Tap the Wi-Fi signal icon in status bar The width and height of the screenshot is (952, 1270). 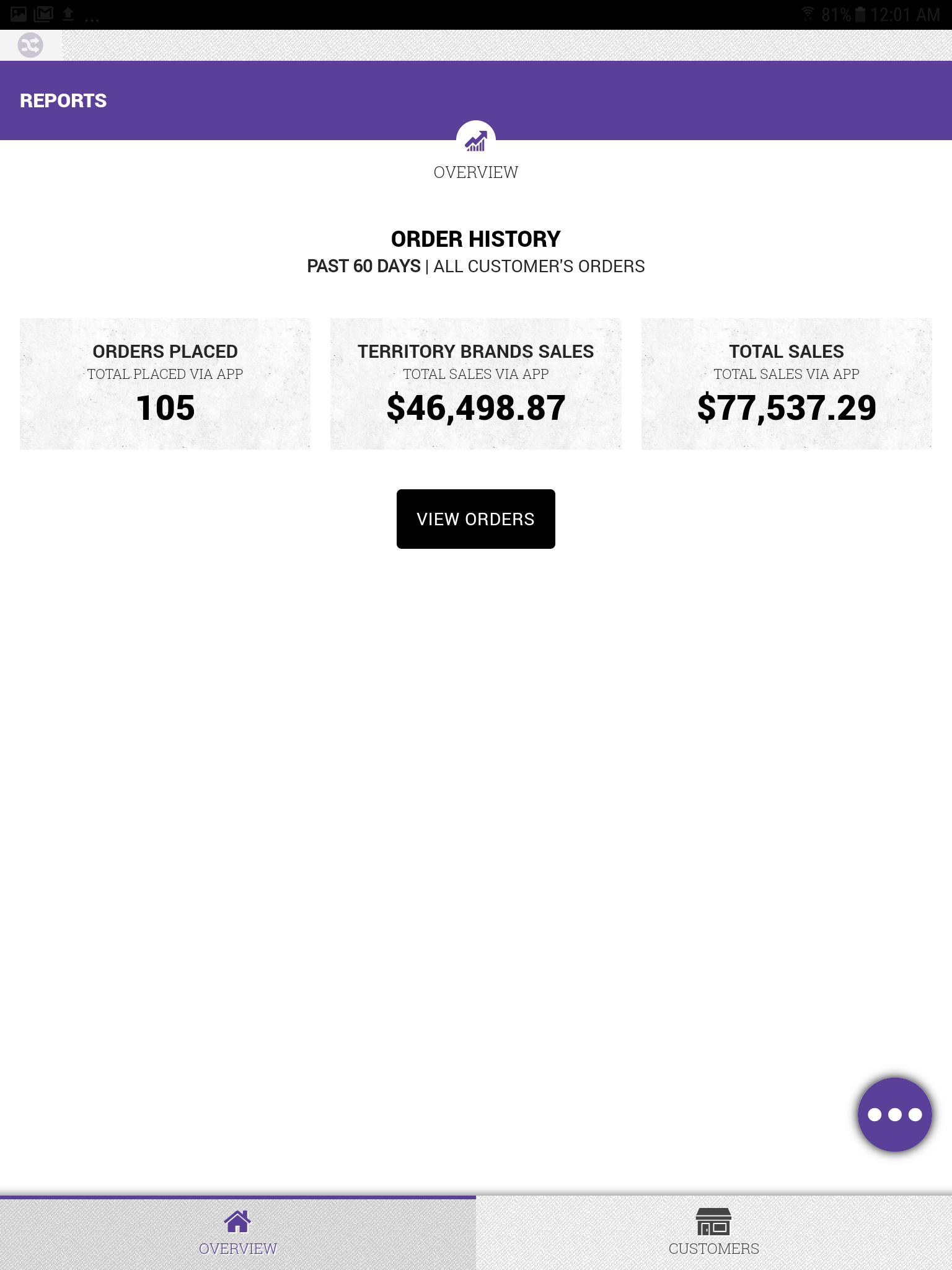pyautogui.click(x=808, y=14)
